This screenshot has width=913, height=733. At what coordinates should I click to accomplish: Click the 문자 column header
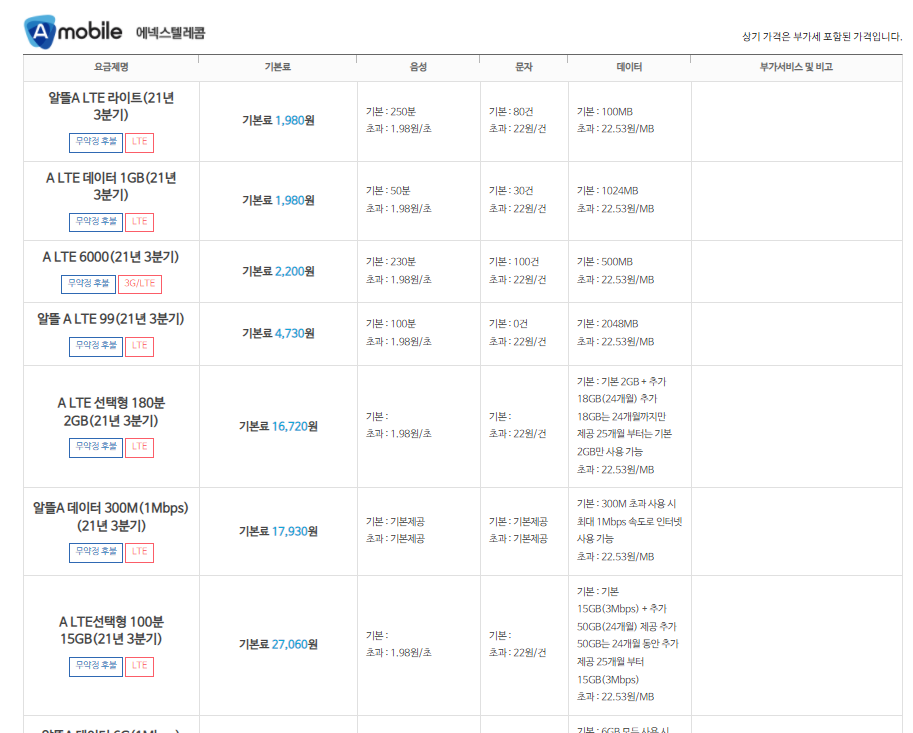[523, 67]
